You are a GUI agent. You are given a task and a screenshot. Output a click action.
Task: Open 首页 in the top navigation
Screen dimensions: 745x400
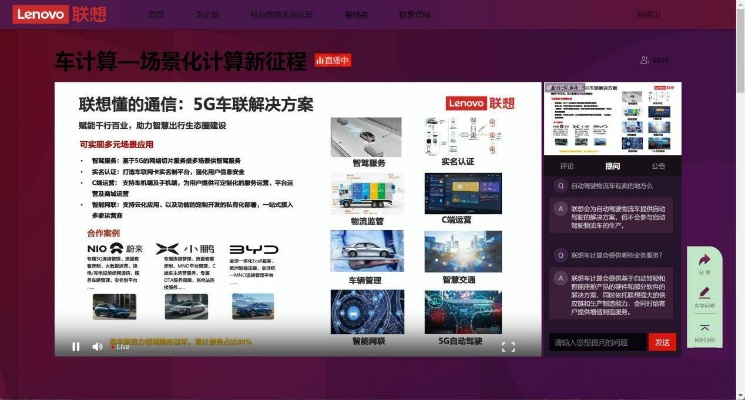(156, 15)
